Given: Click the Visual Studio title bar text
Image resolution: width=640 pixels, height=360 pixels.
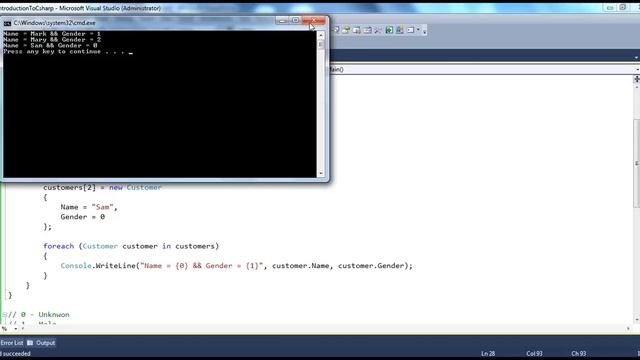Looking at the screenshot, I should coord(80,8).
